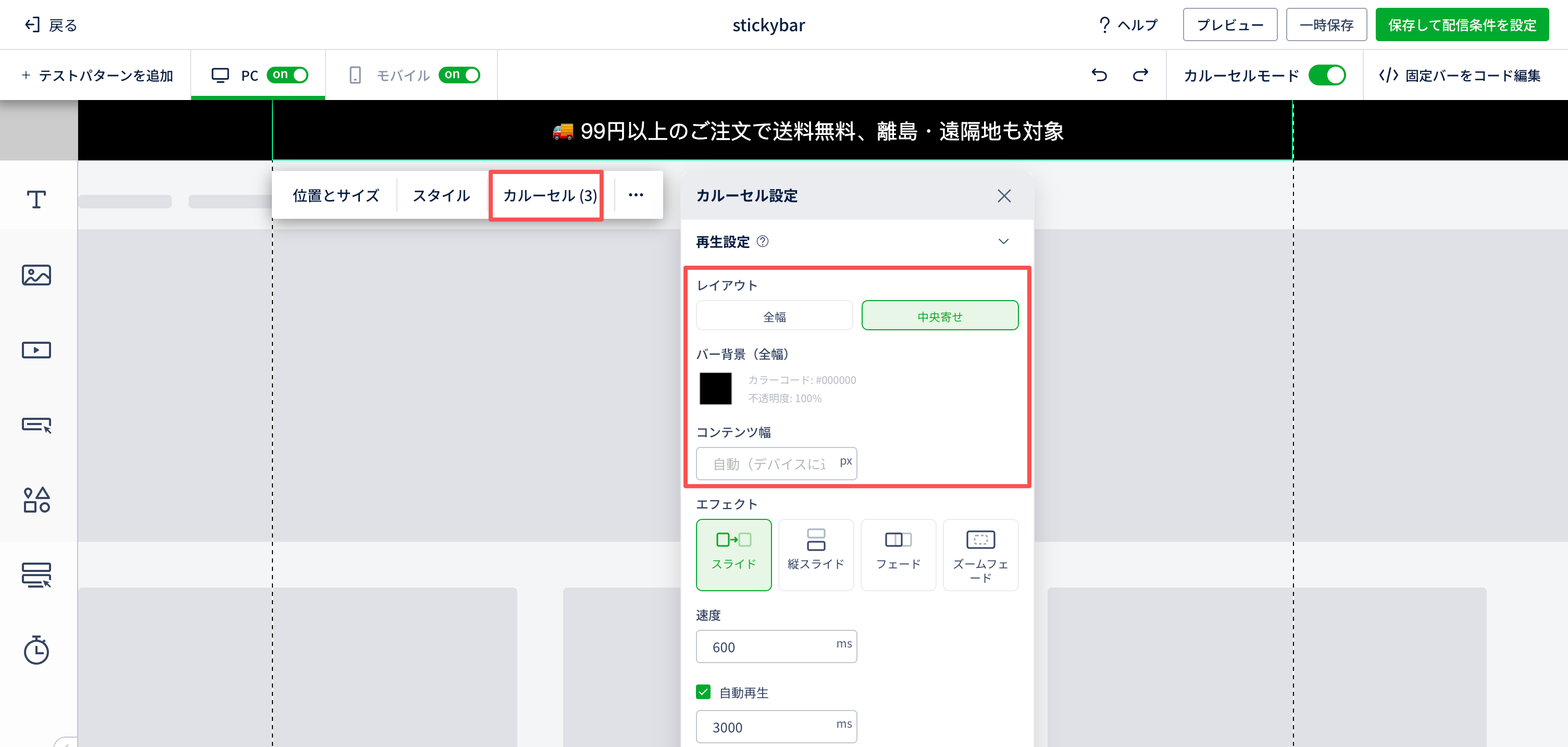Open black bar background color swatch
The image size is (1568, 747).
click(715, 389)
